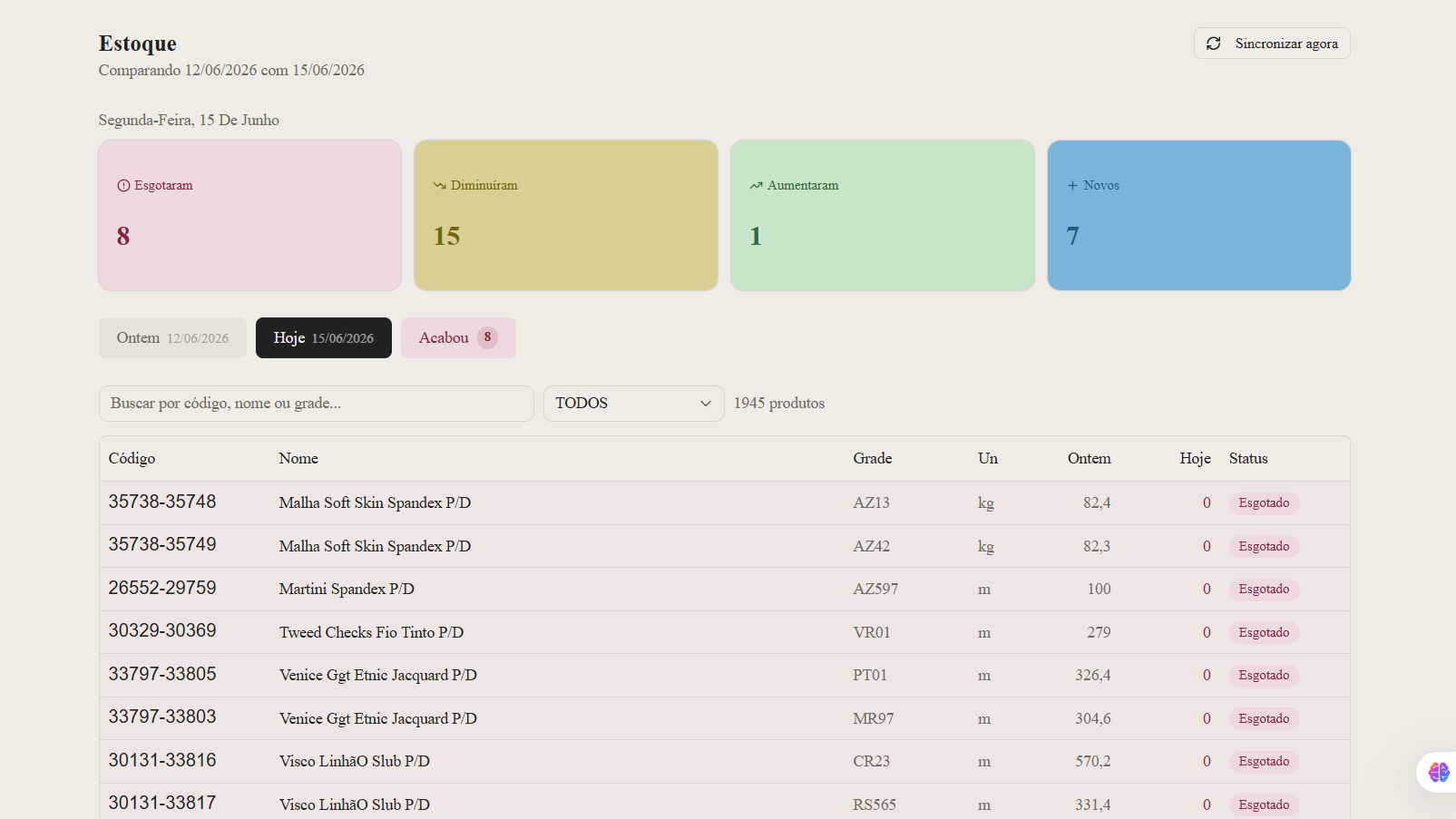Click the sync refresh icon
Image resolution: width=1456 pixels, height=819 pixels.
coord(1213,44)
